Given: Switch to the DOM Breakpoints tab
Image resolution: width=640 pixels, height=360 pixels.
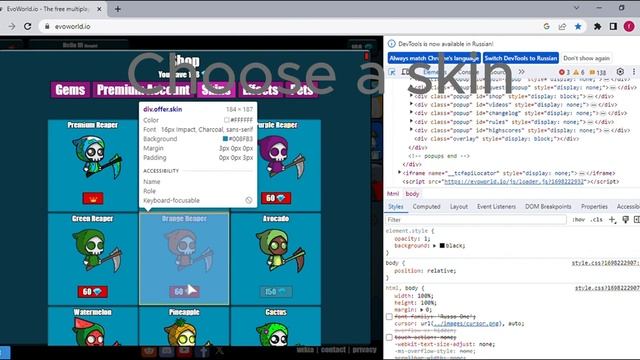Looking at the screenshot, I should [x=548, y=207].
